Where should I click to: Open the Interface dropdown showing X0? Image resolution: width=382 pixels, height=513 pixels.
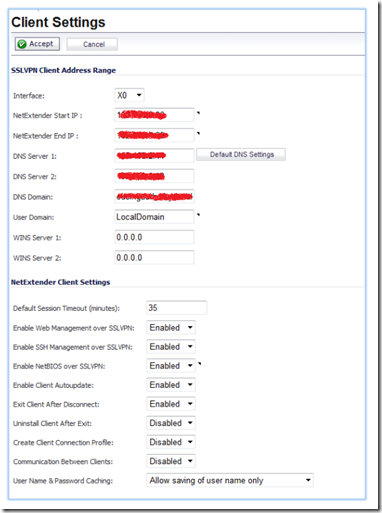pos(129,95)
